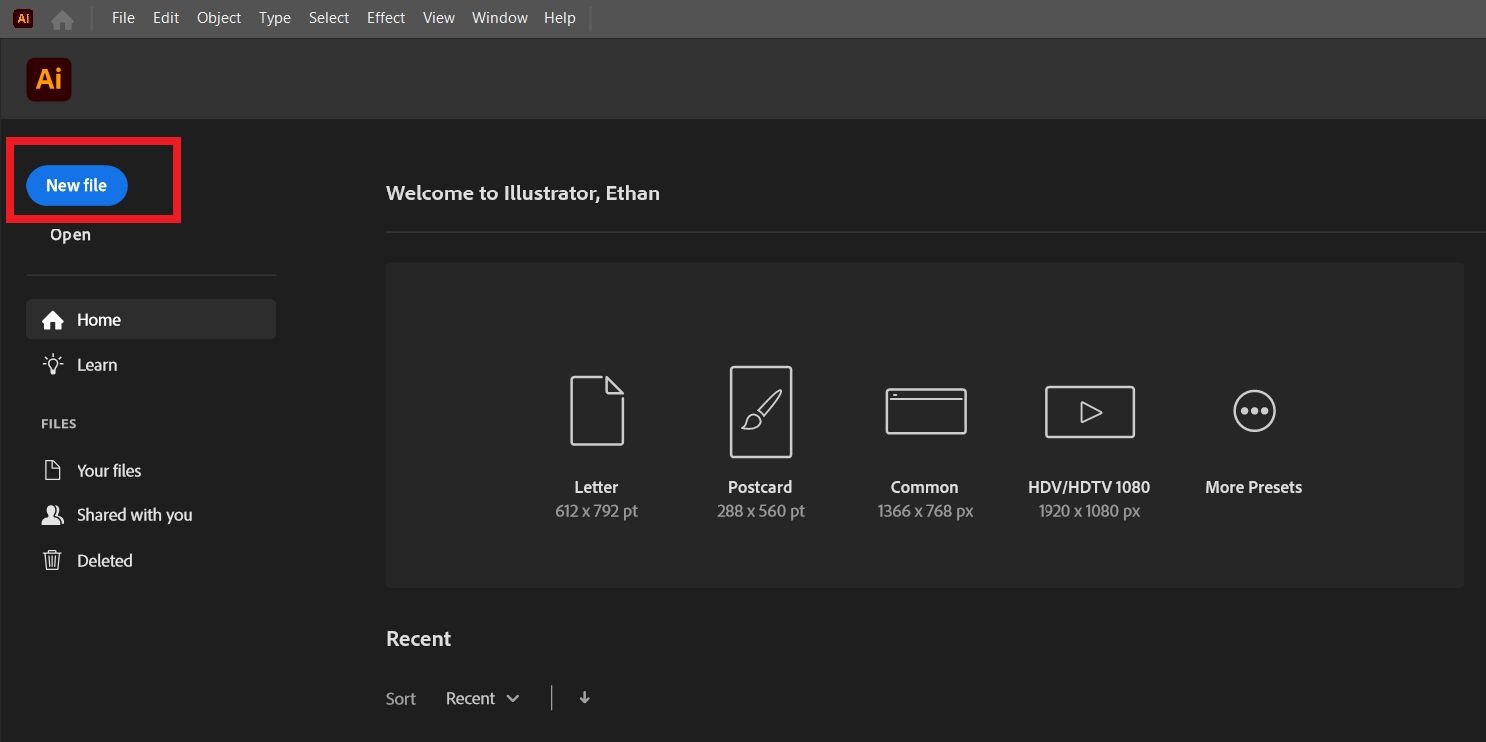Screen dimensions: 1486x742
Task: Click the small Ai logo in the menu bar
Action: [23, 18]
